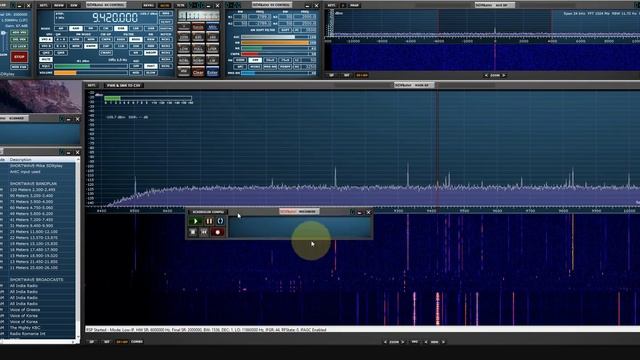
Task: Click DEL VRX in the Main panel
Action: (19, 39)
